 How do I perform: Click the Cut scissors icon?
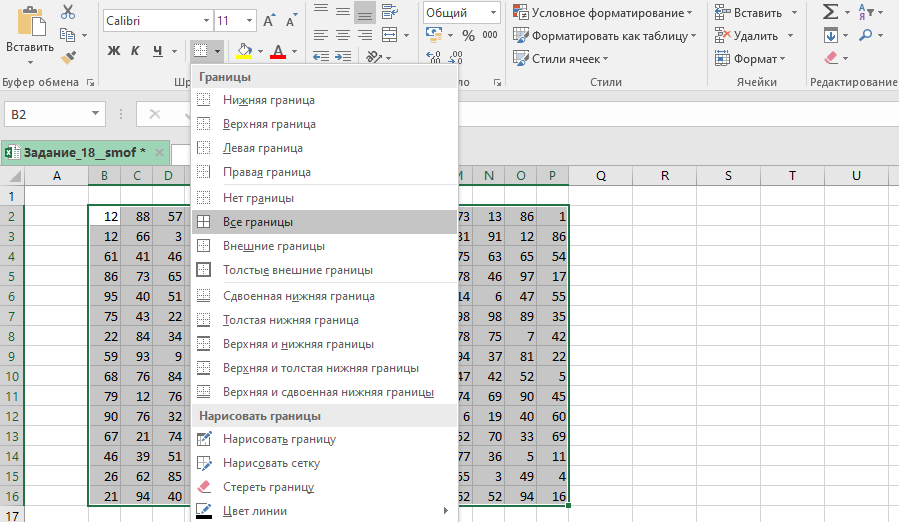[68, 12]
